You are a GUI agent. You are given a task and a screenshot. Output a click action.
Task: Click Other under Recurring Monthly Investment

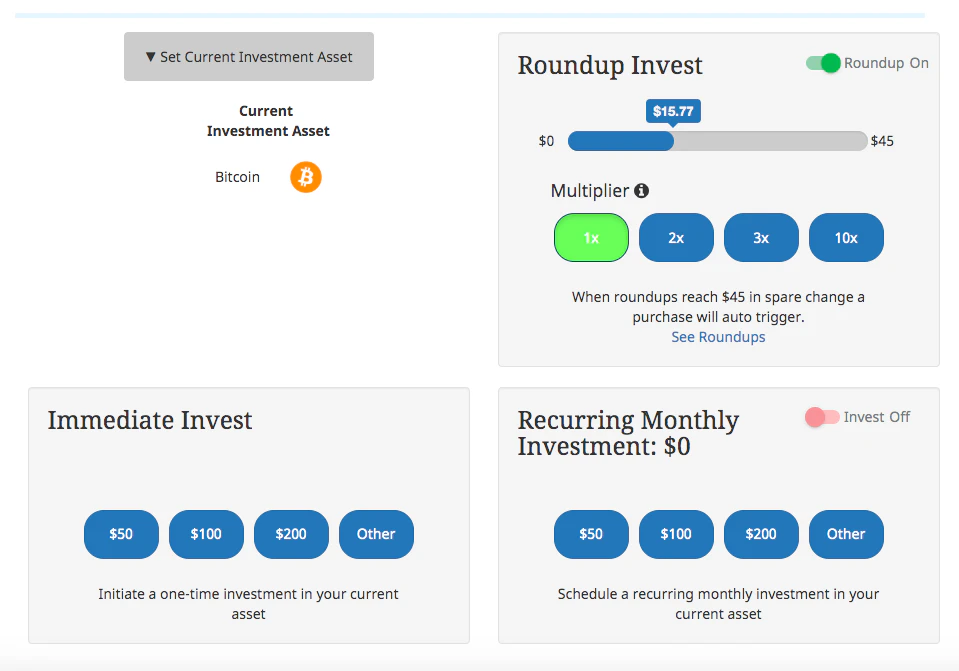tap(846, 534)
